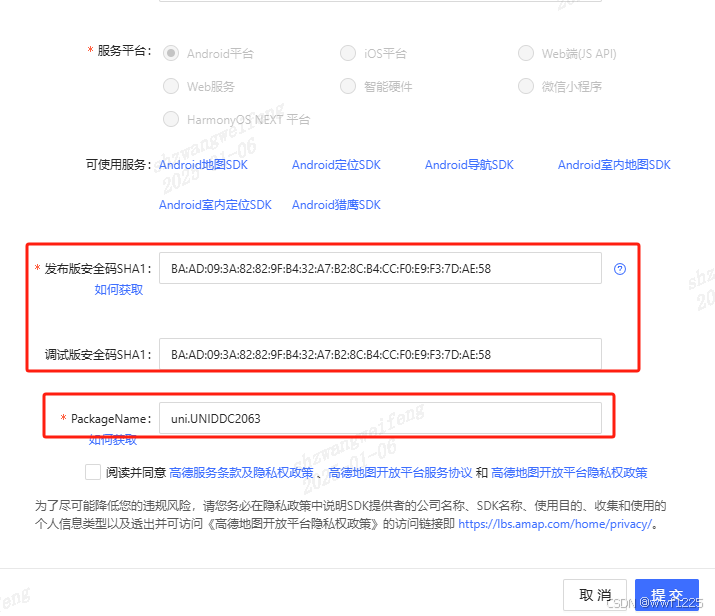Select the Web服务 radio button
This screenshot has width=715, height=616.
pos(171,86)
